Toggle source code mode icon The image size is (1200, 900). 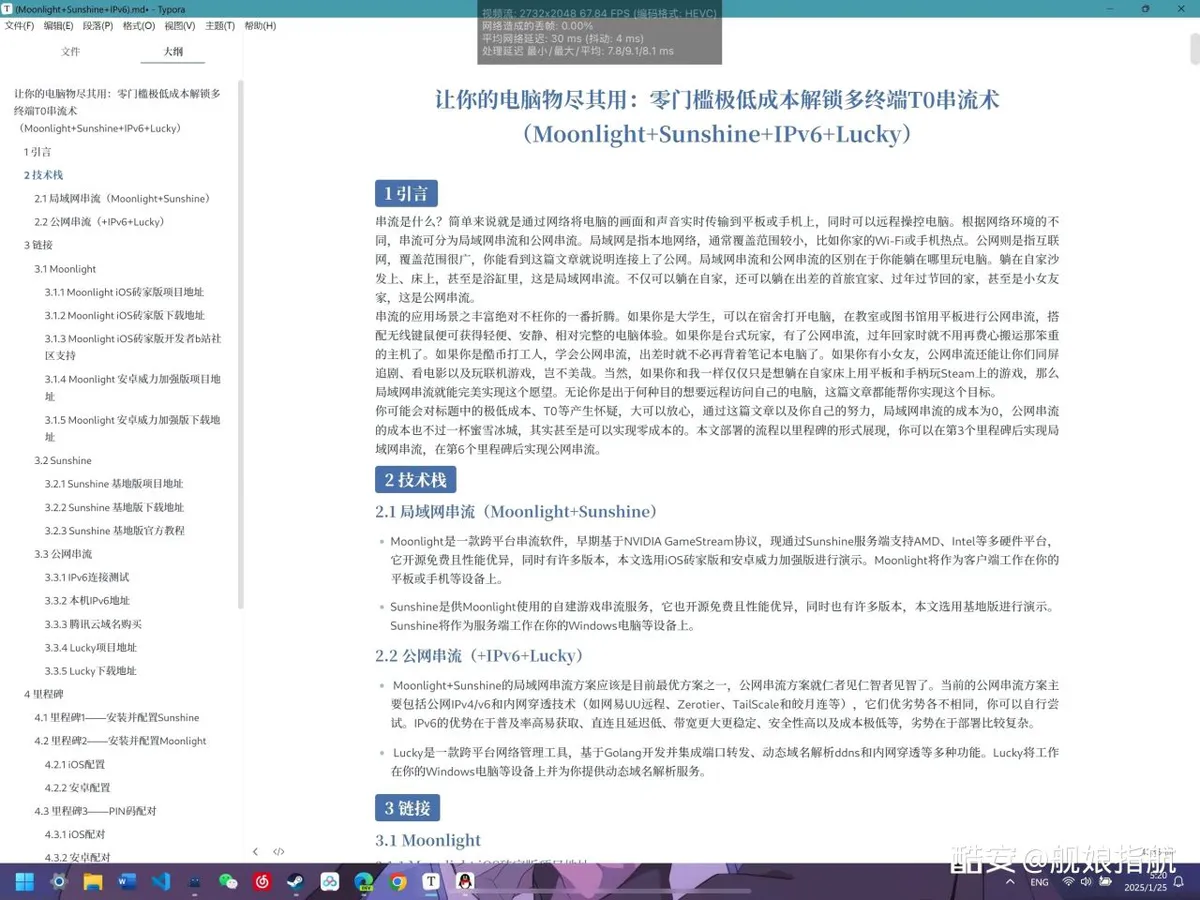[x=279, y=852]
